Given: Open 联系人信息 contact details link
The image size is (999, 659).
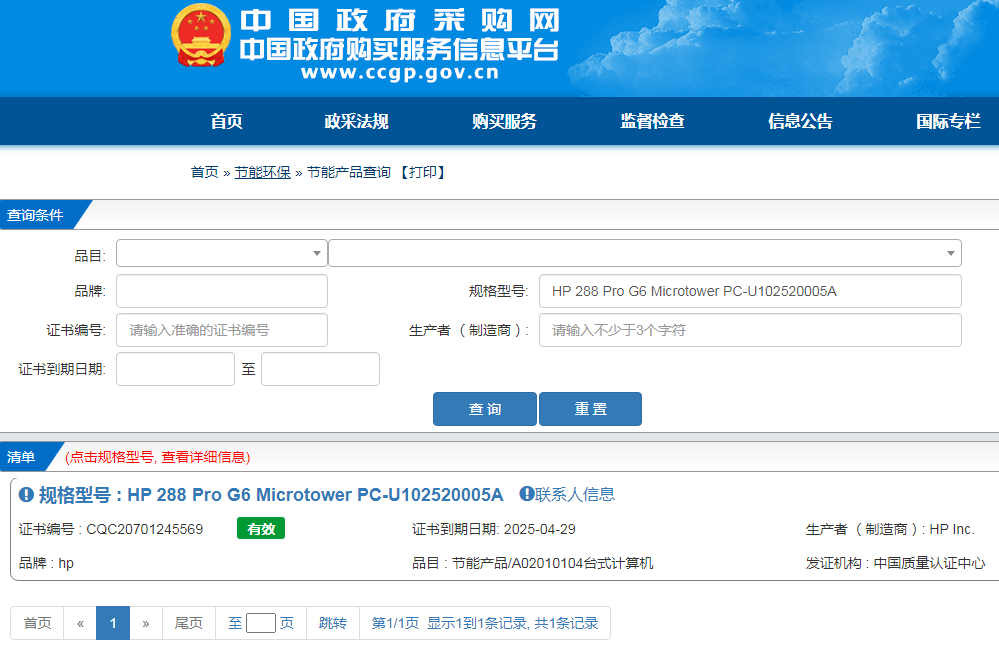Looking at the screenshot, I should [575, 494].
